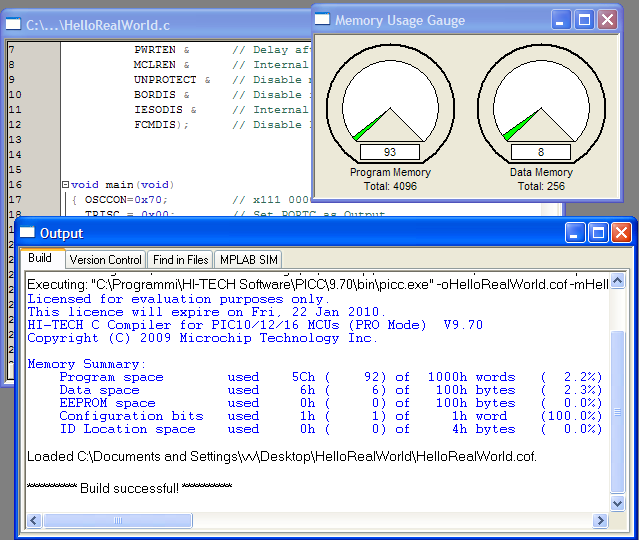
Task: Click the Program Memory value box showing 93
Action: pyautogui.click(x=389, y=152)
